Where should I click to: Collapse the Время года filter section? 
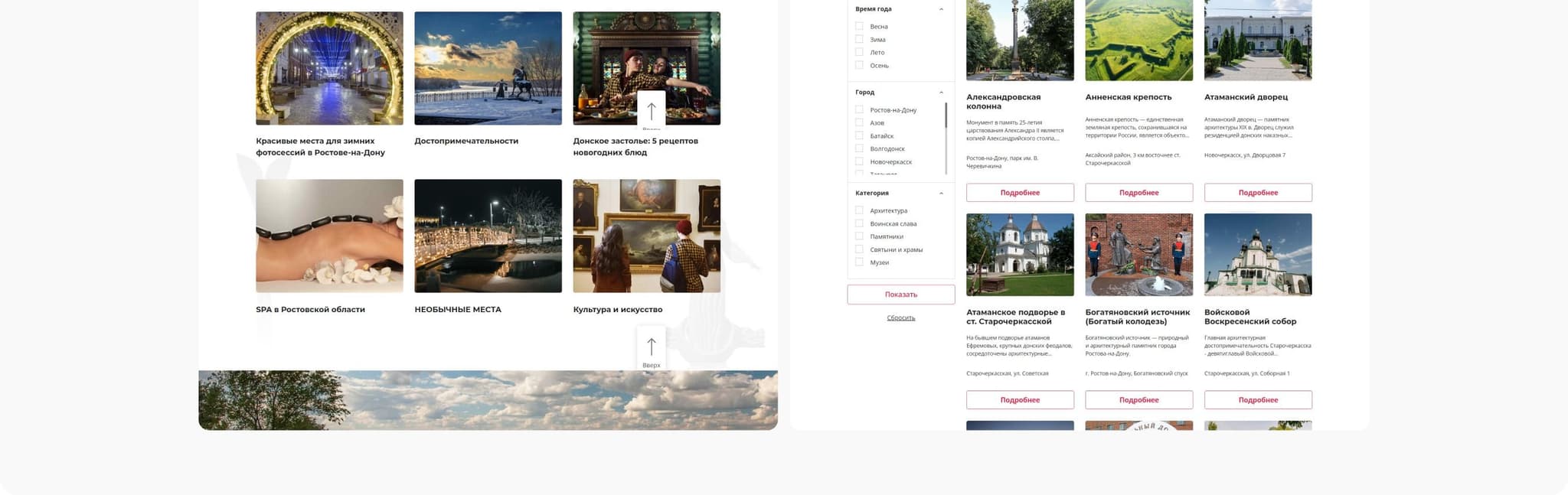click(x=941, y=9)
